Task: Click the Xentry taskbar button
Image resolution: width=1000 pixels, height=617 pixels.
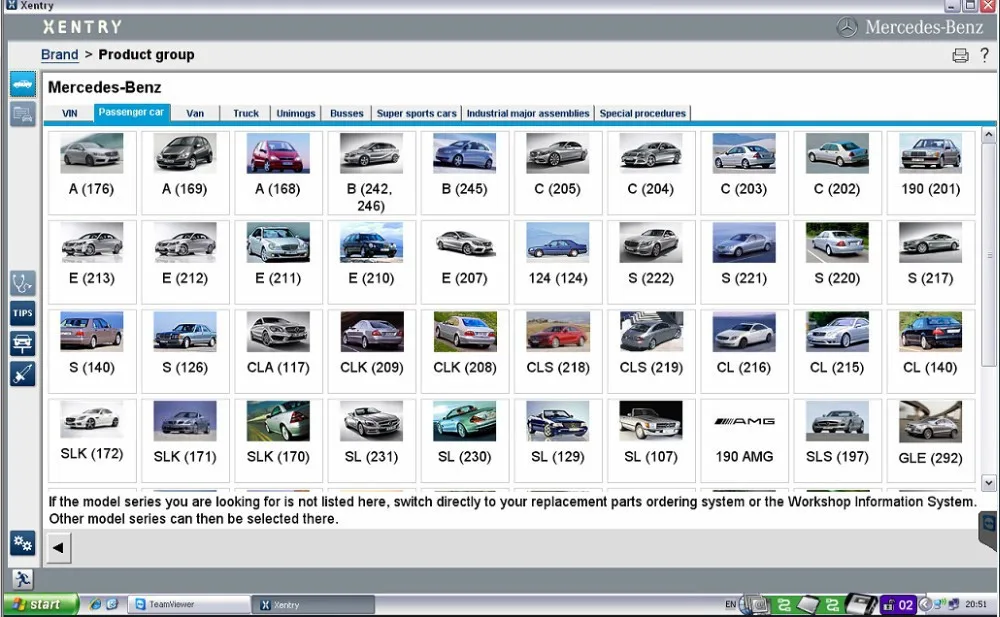Action: tap(313, 604)
